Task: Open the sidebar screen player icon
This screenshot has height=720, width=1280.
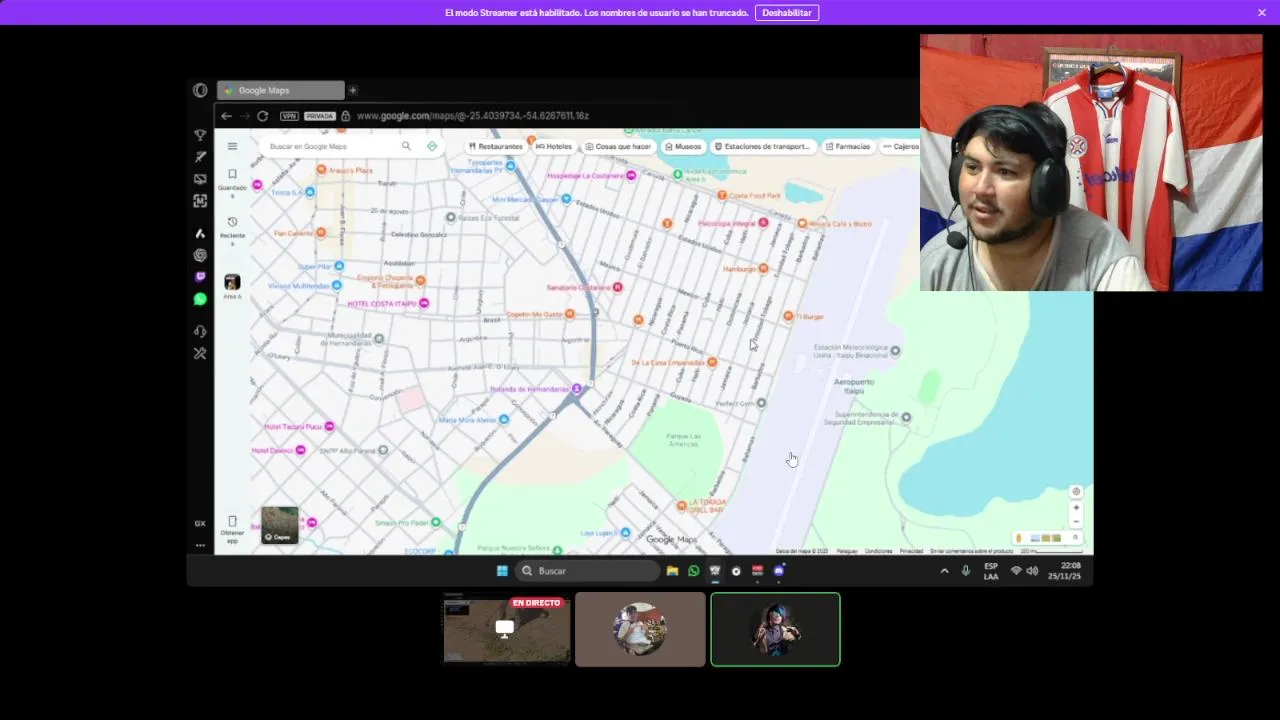Action: (200, 179)
